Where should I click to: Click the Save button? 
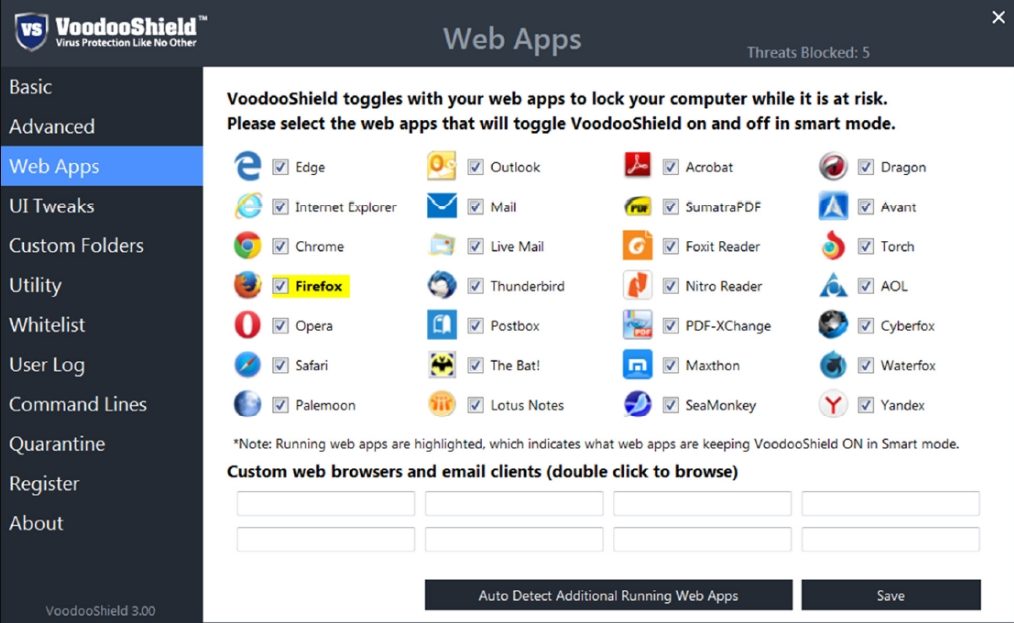[x=890, y=595]
